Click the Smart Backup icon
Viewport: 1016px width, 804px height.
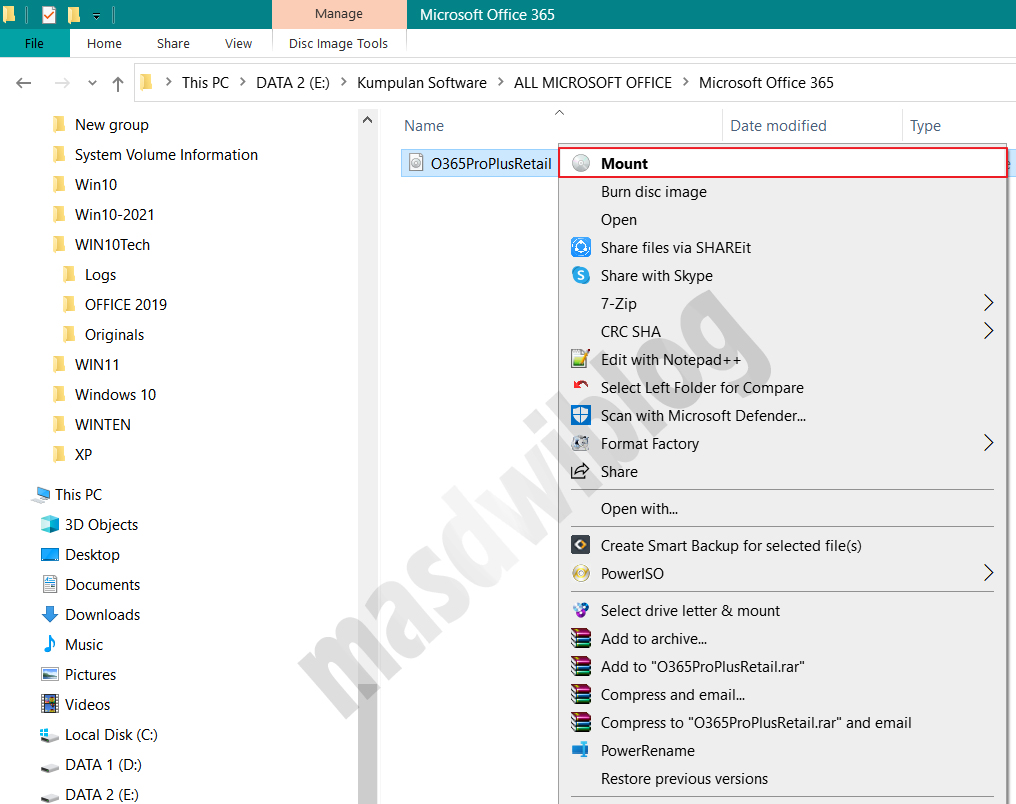point(581,545)
